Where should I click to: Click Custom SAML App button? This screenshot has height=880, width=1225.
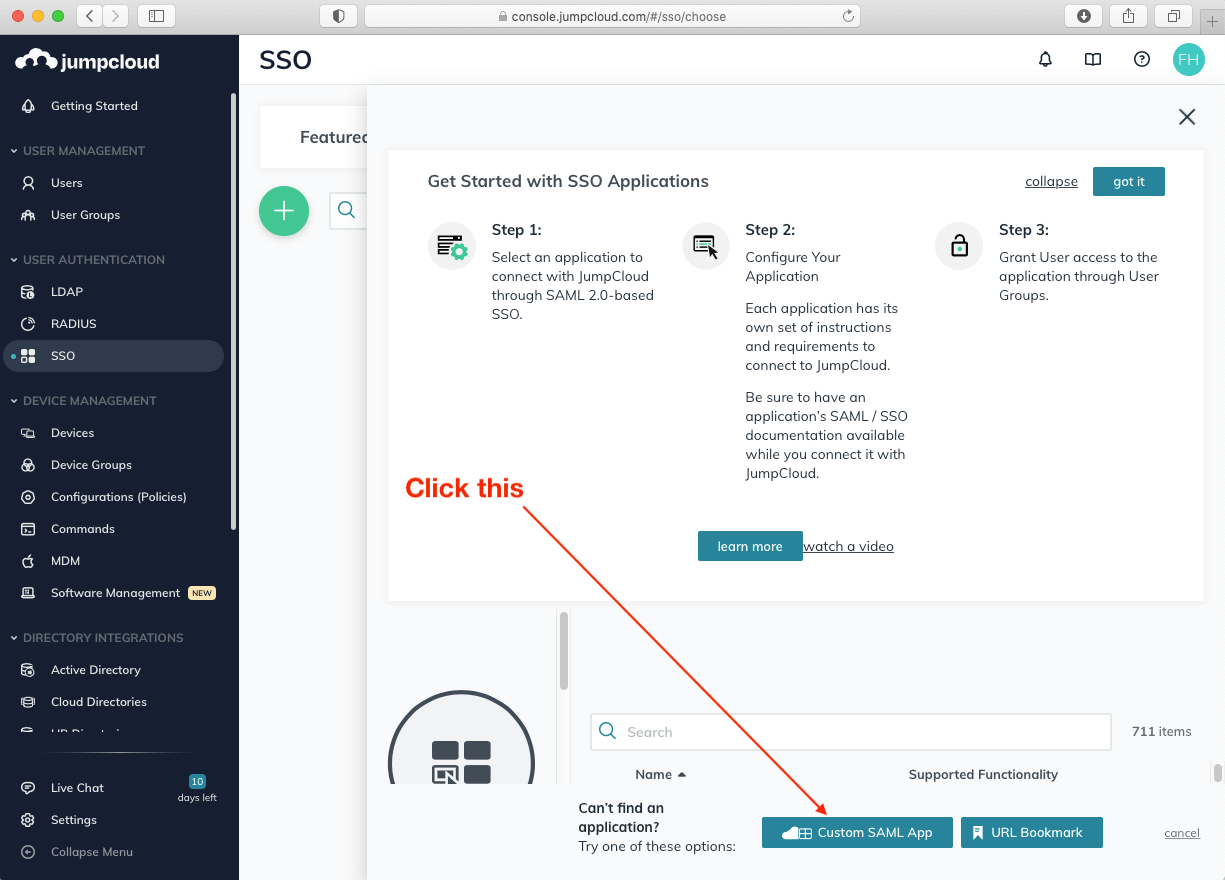[857, 832]
